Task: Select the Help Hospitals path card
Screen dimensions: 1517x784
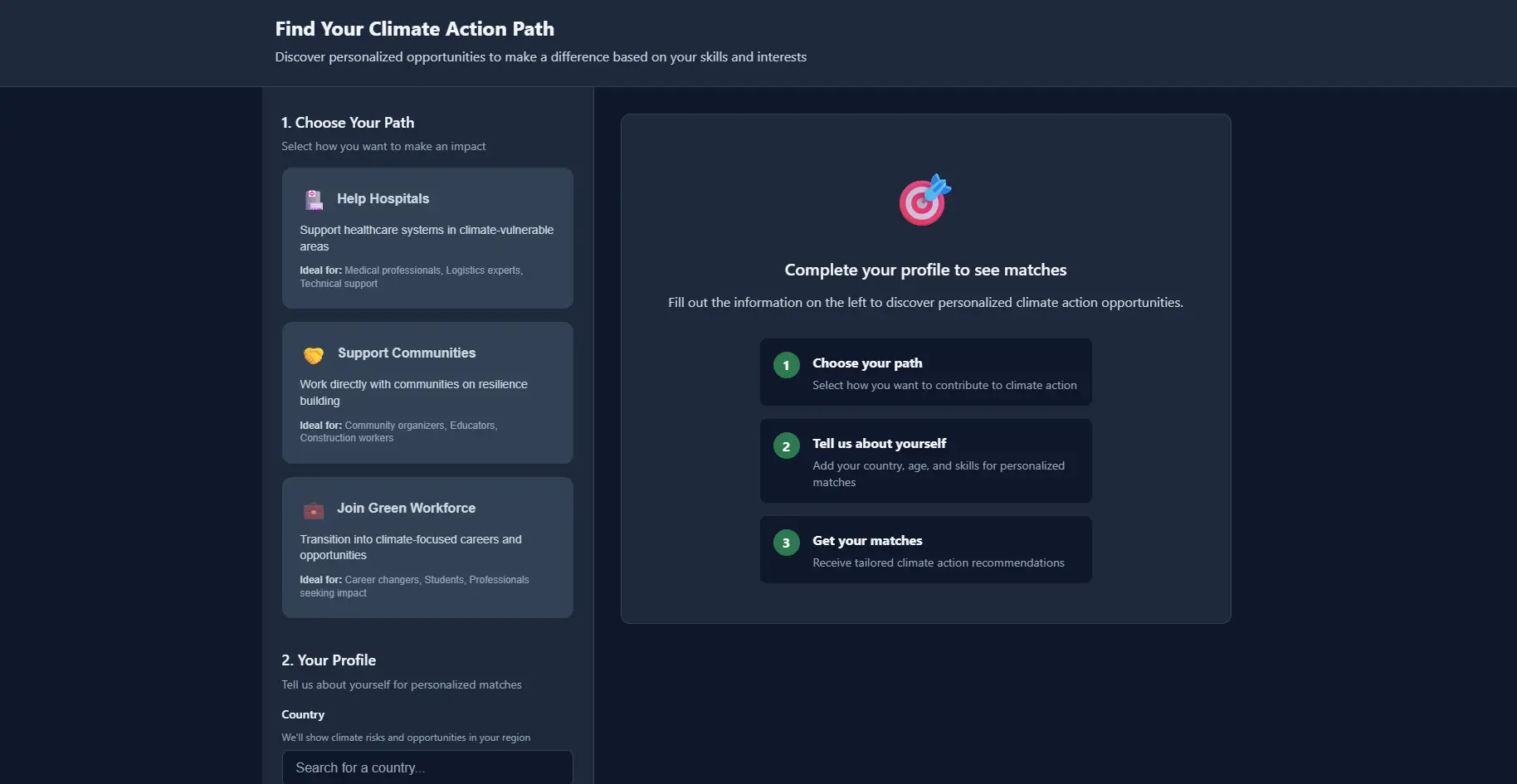Action: pyautogui.click(x=427, y=239)
